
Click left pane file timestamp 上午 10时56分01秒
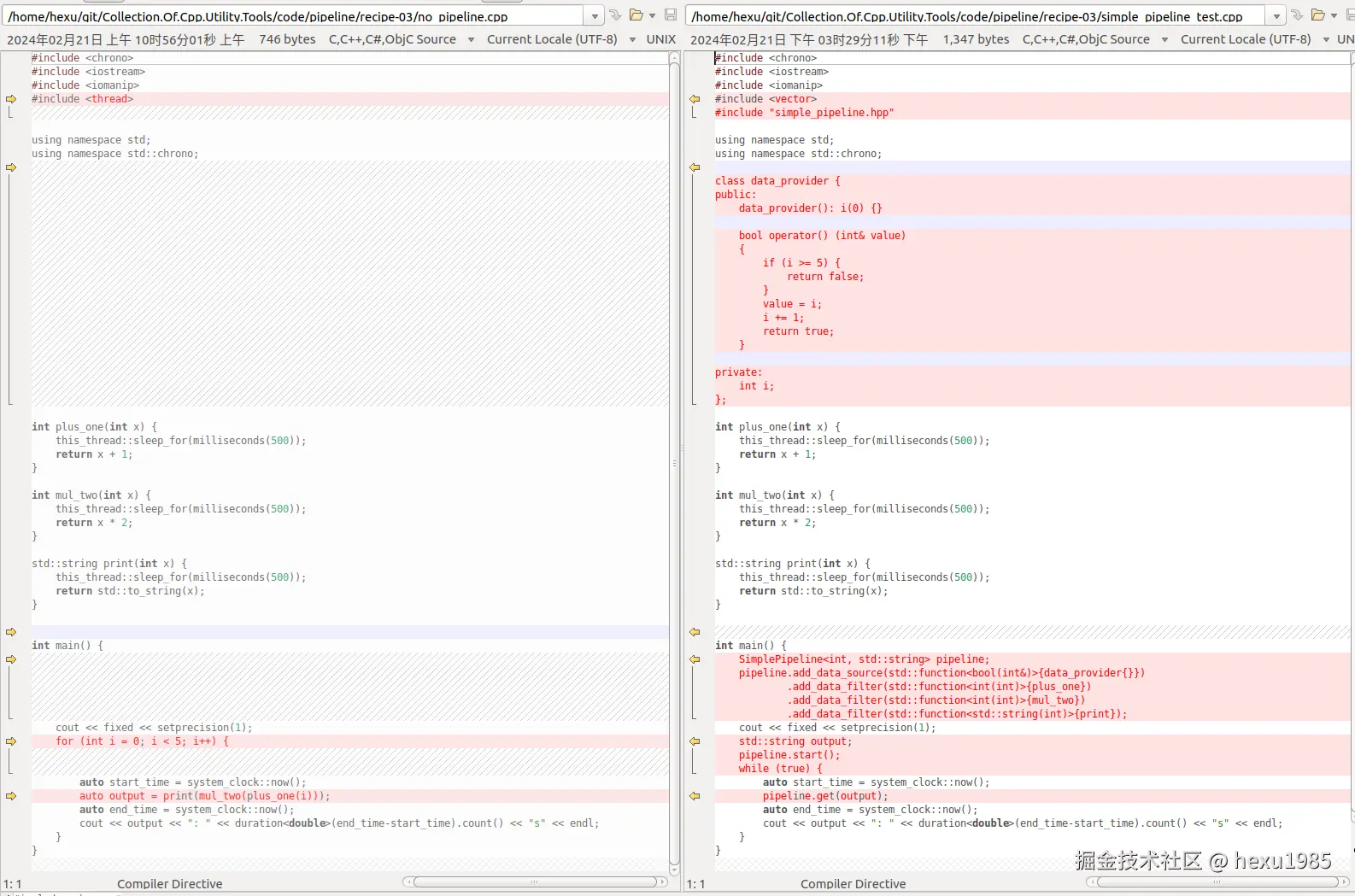point(126,39)
